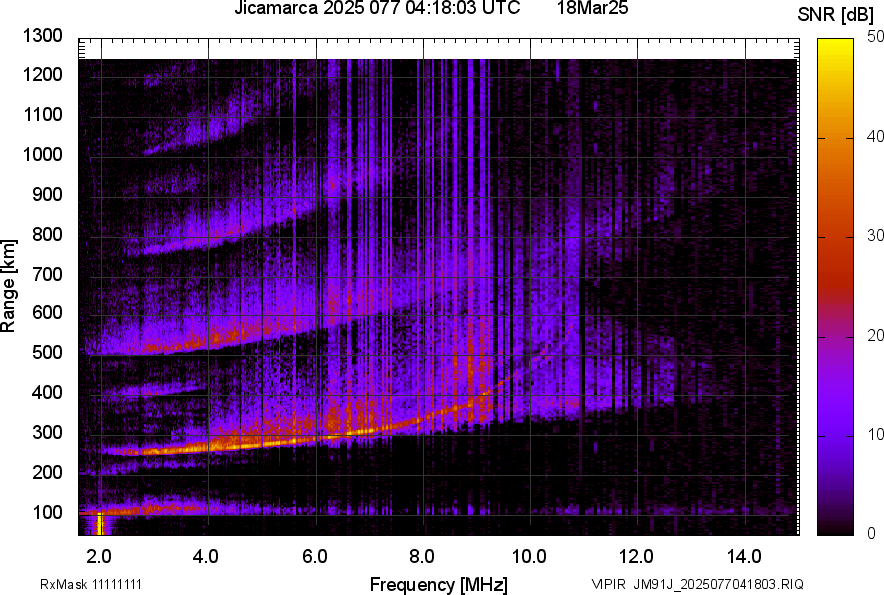This screenshot has width=884, height=595.
Task: Click the '40' colorbar tick value
Action: (876, 136)
